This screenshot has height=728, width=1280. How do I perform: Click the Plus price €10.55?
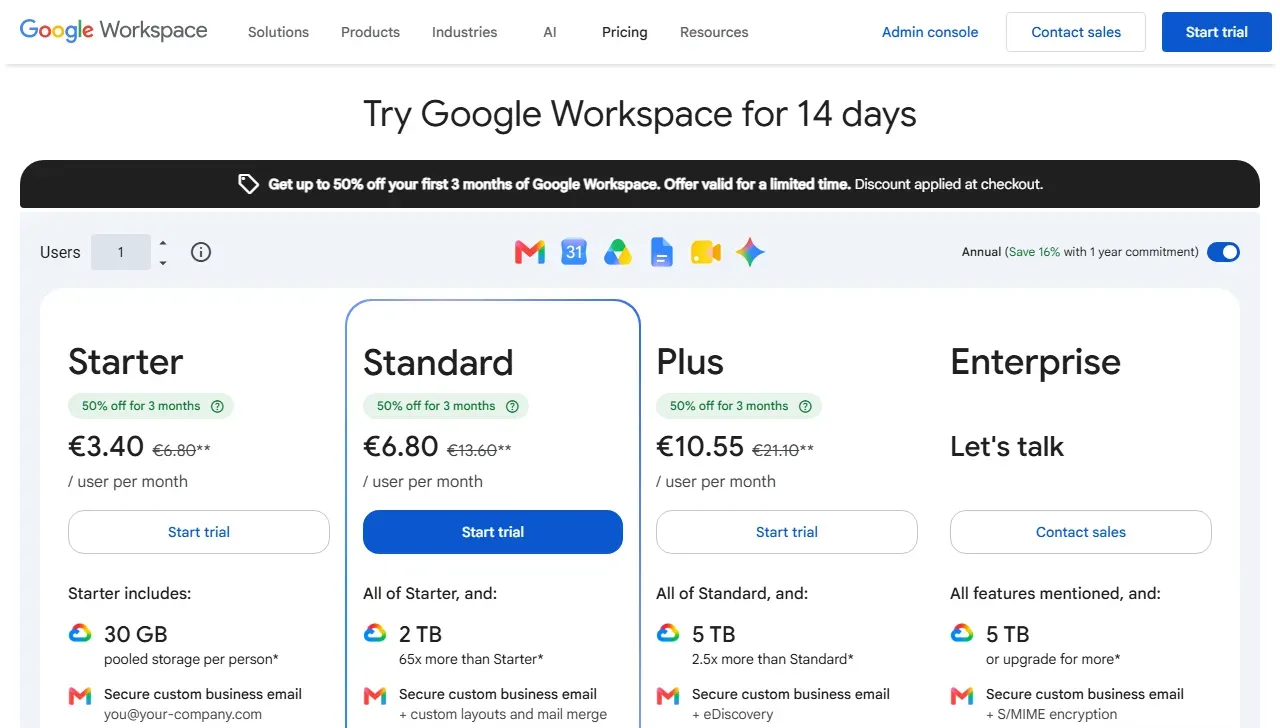[700, 446]
